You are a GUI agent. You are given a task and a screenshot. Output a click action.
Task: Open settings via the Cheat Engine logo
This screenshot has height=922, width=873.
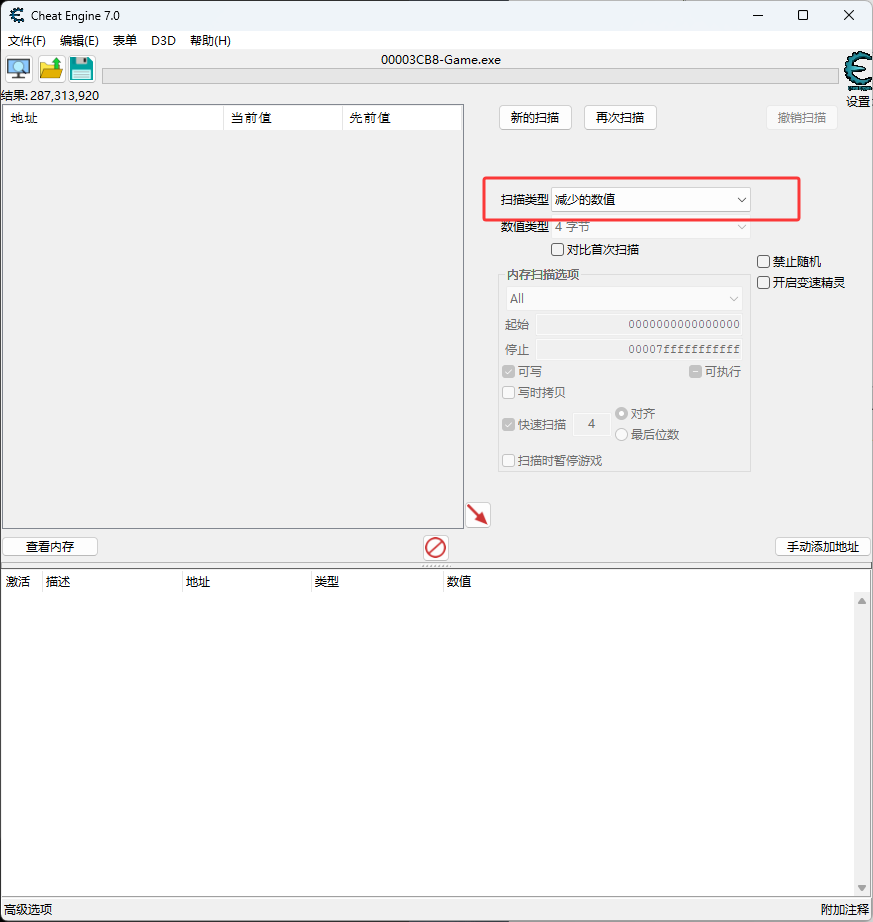pos(858,70)
